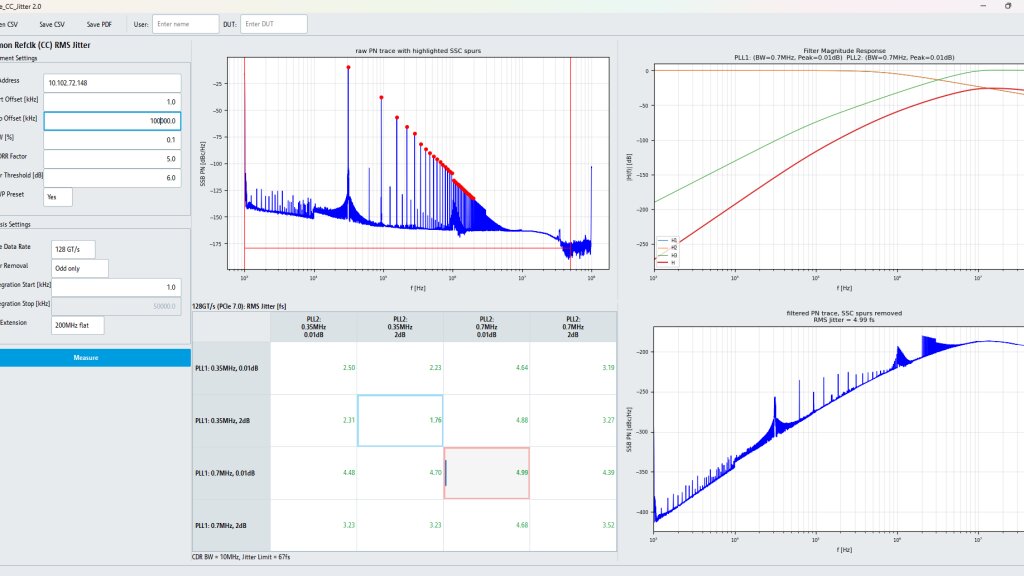Screen dimensions: 1024x576
Task: Open the SWP Preset dropdown showing Yes
Action: (58, 197)
